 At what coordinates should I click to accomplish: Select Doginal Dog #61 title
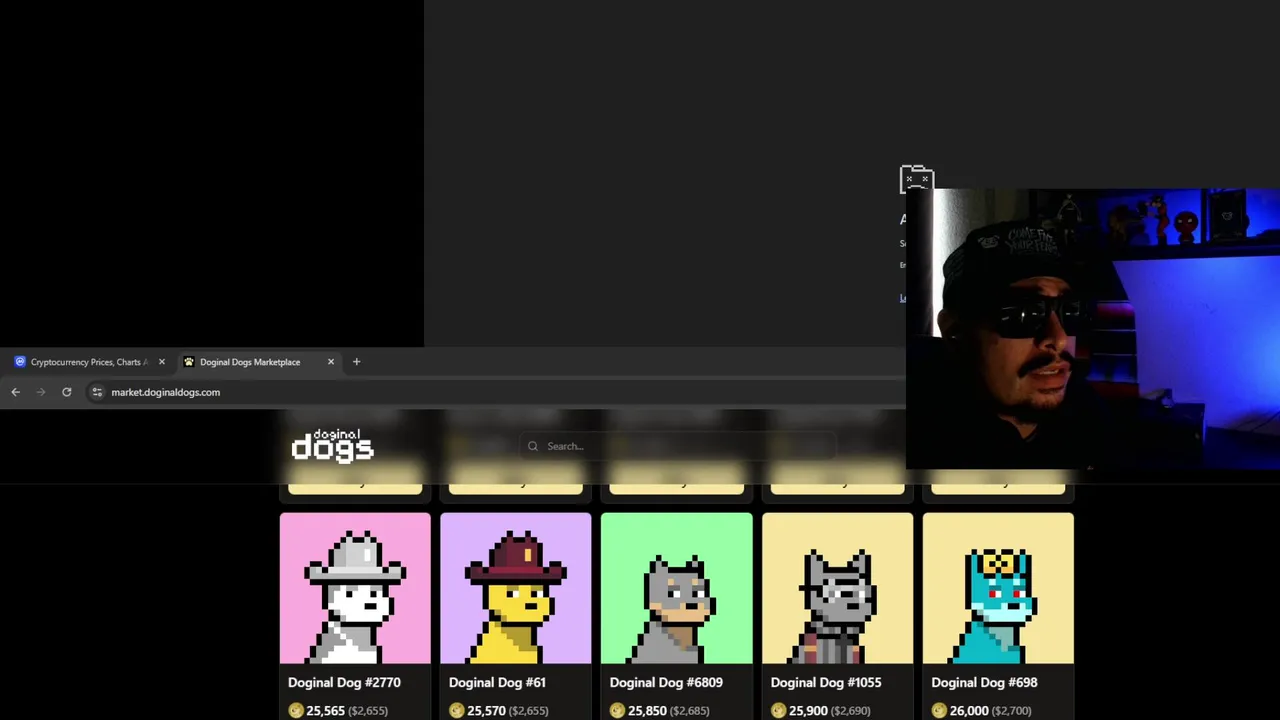(497, 682)
